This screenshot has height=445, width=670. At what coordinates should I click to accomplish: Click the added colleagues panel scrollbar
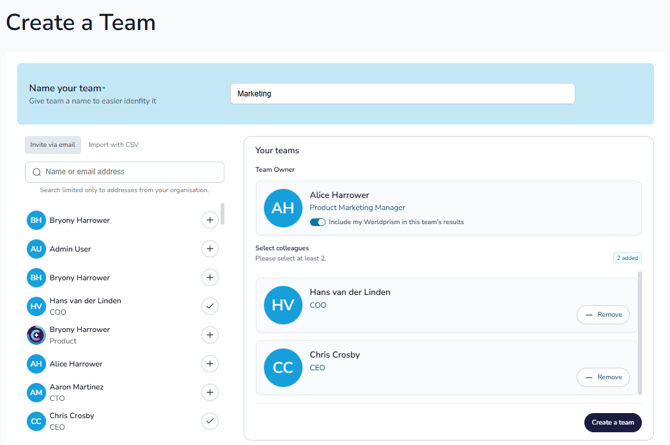[640, 333]
